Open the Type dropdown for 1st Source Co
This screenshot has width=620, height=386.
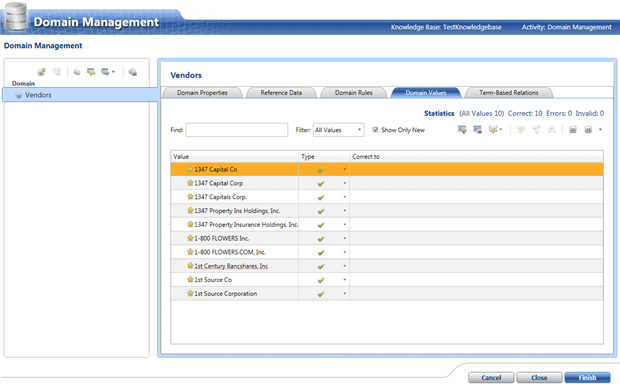tap(344, 280)
